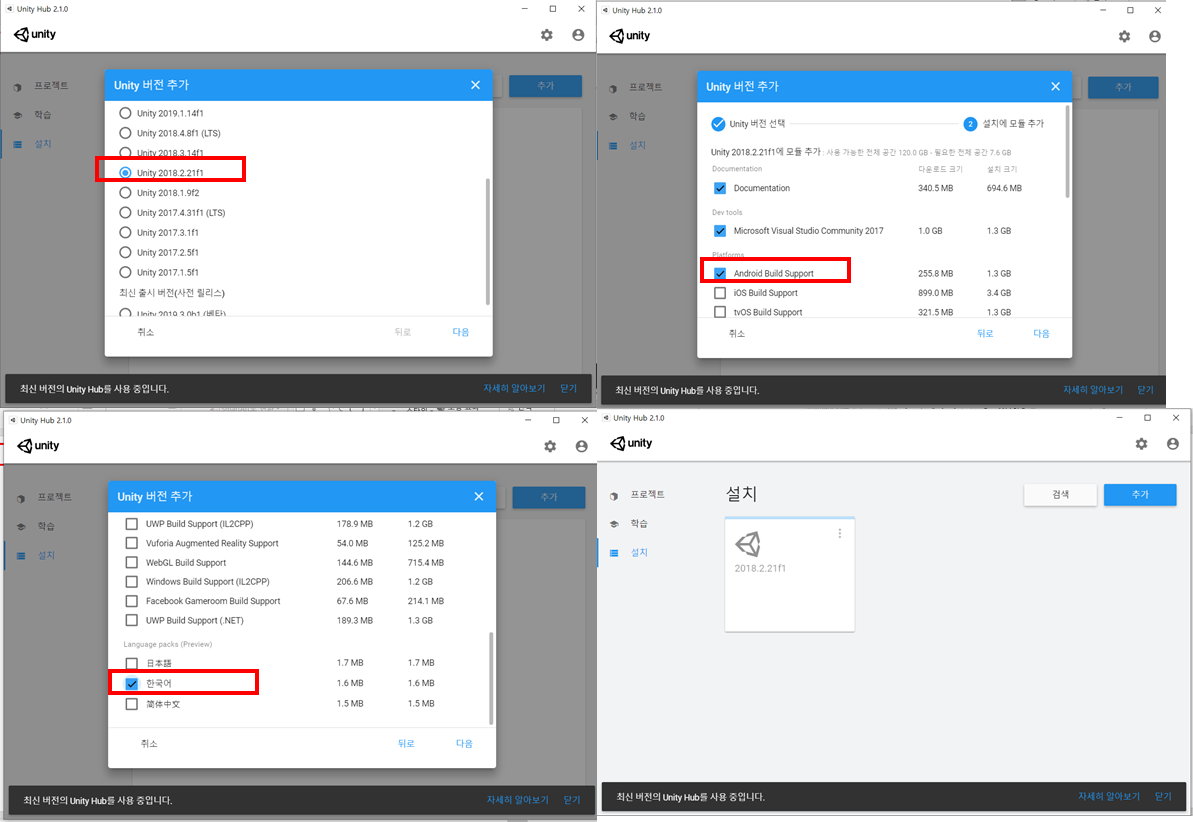Open account icon in the language-packs window

[581, 447]
